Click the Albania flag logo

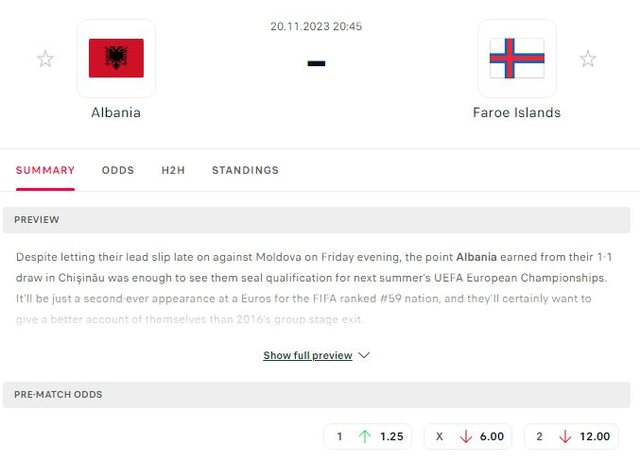tap(116, 58)
